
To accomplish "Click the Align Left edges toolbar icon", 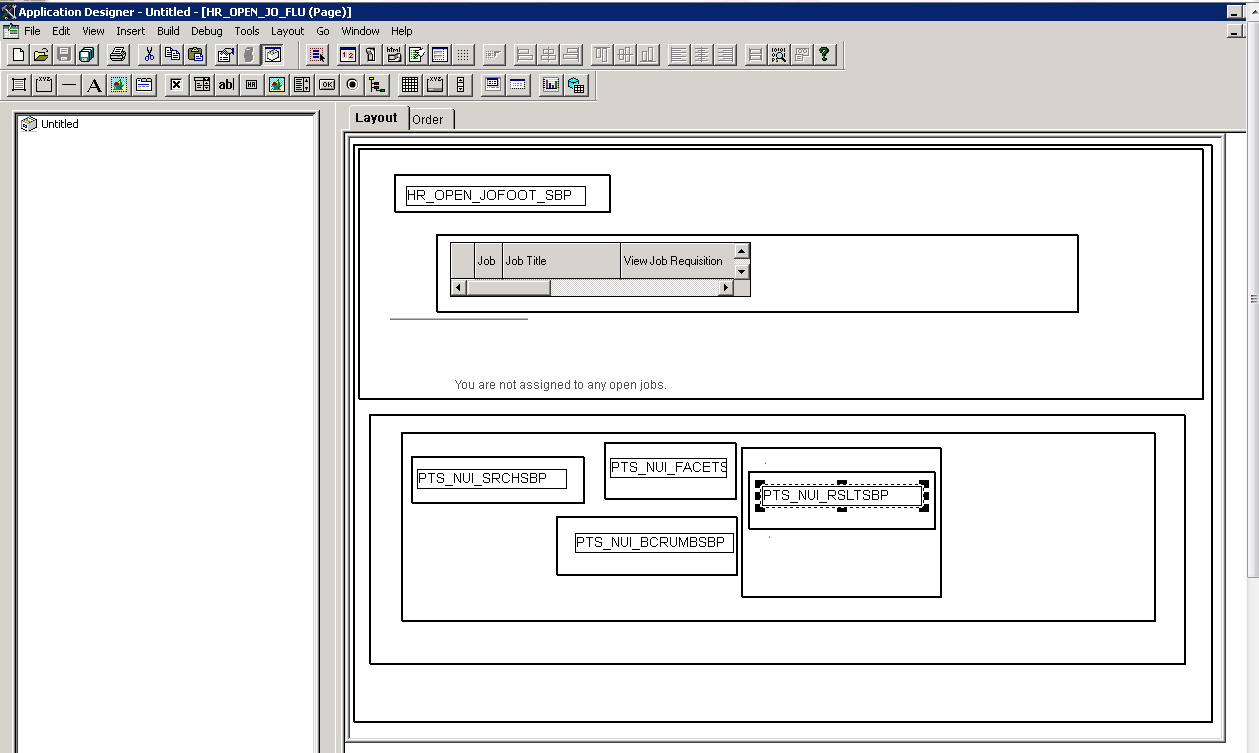I will pyautogui.click(x=525, y=54).
